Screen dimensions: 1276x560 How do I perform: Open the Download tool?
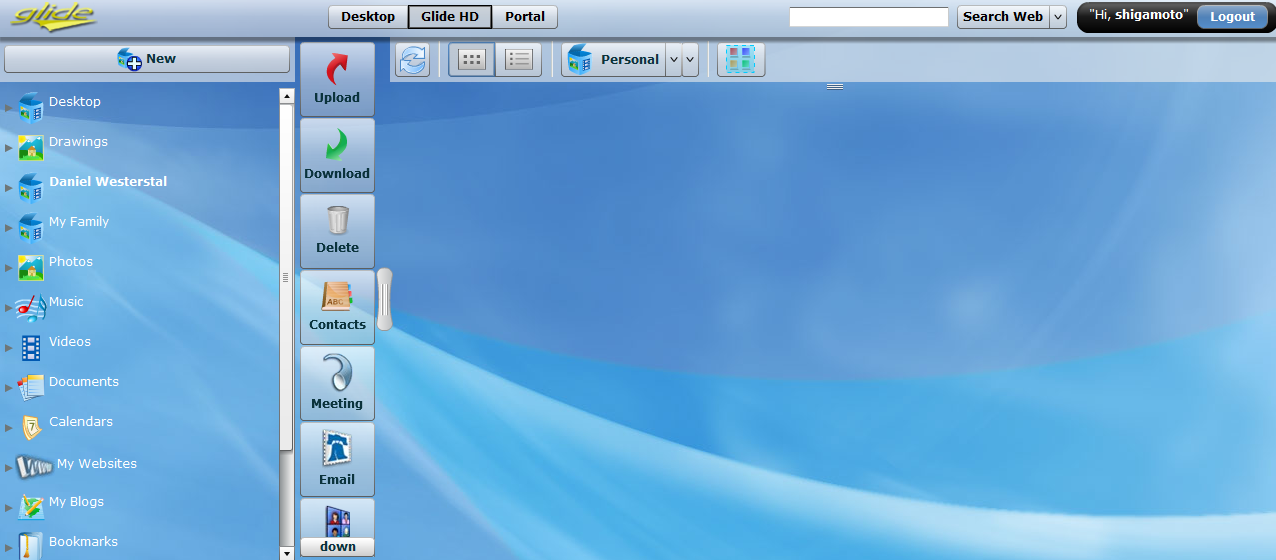(337, 155)
